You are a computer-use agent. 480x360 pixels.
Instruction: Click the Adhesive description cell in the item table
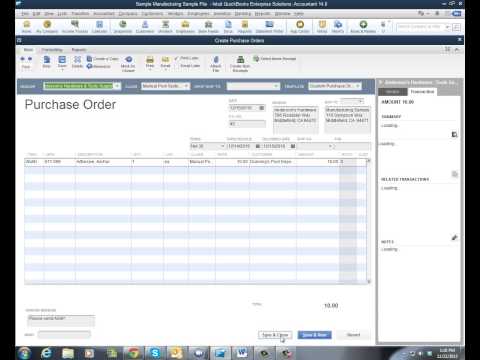tap(103, 162)
